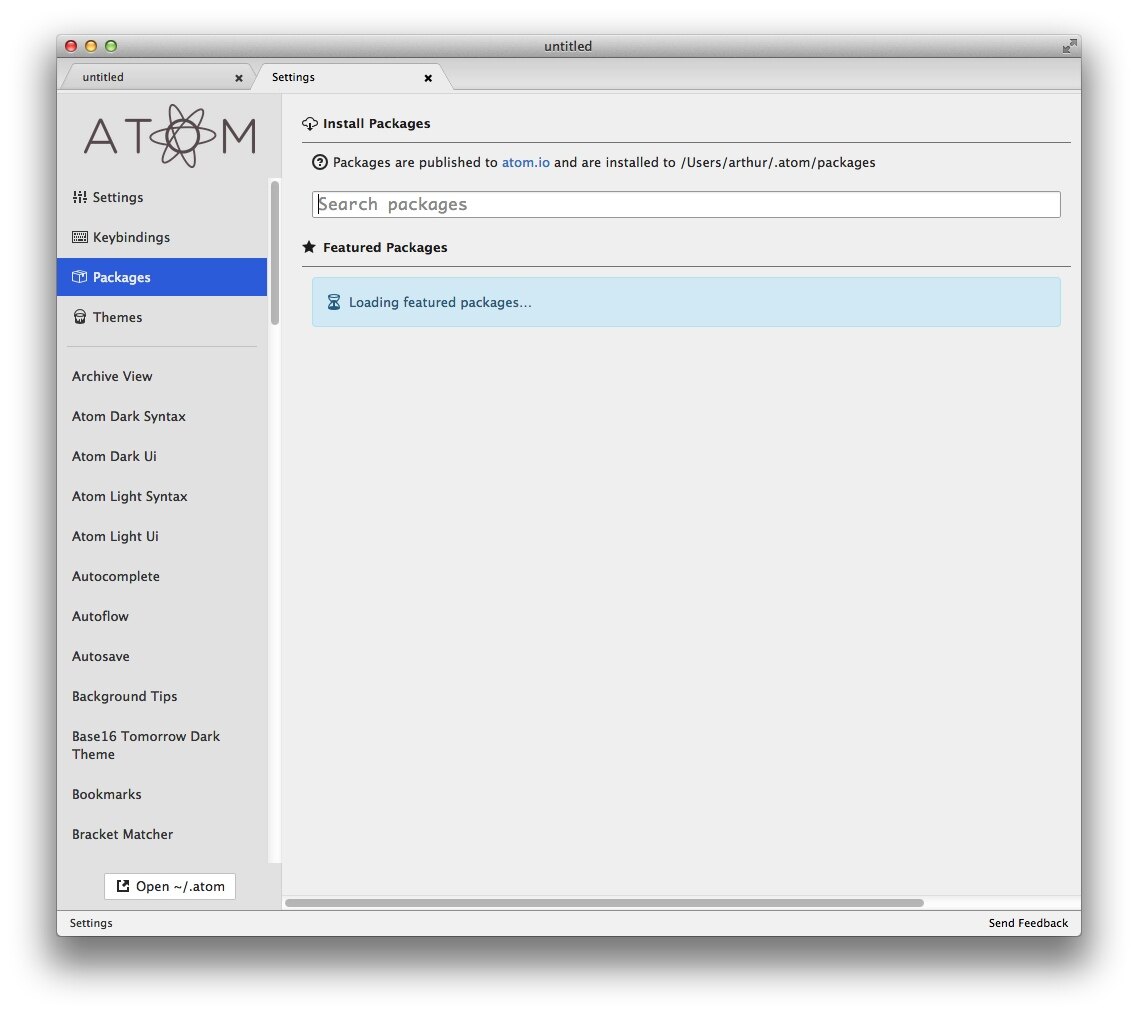Click the Featured Packages star icon
This screenshot has height=1015, width=1138.
(309, 247)
